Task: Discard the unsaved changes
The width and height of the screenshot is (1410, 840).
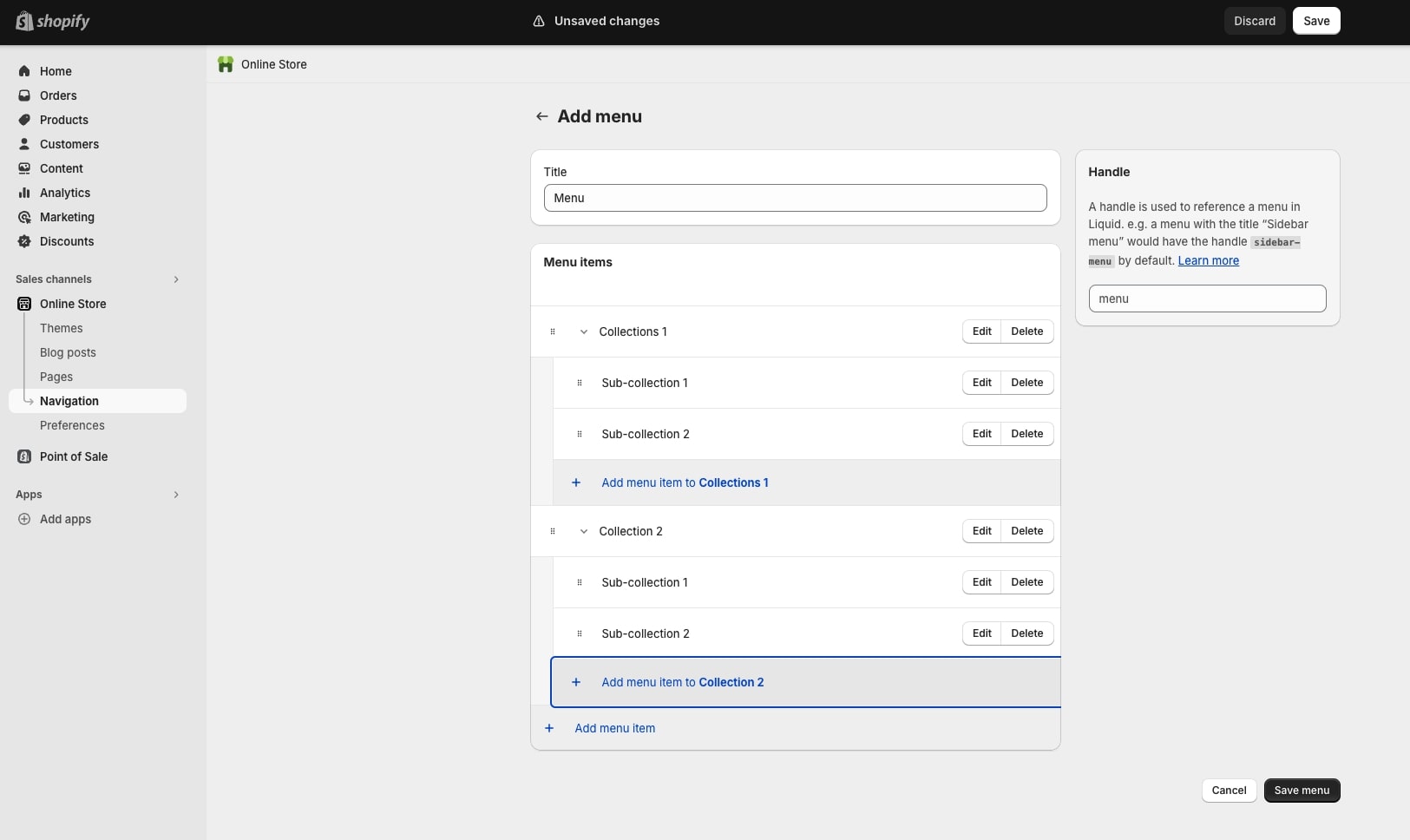Action: [x=1255, y=21]
